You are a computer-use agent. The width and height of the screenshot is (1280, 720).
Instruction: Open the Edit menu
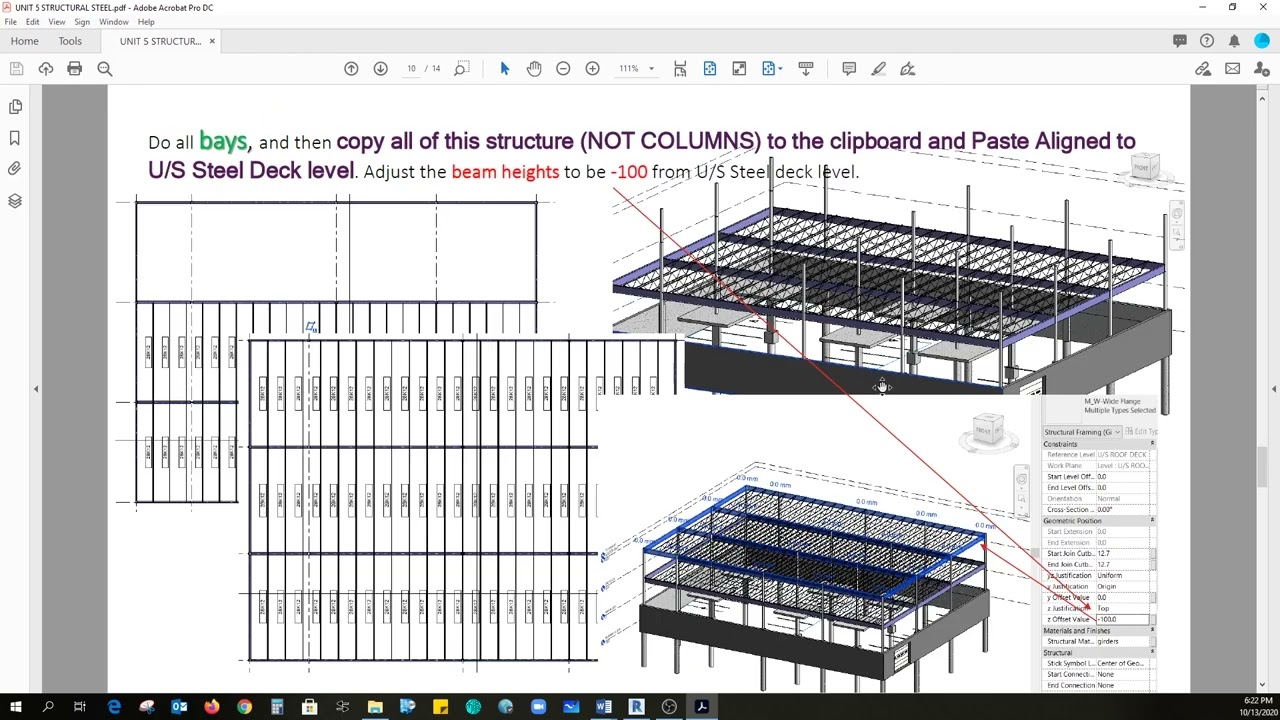33,21
